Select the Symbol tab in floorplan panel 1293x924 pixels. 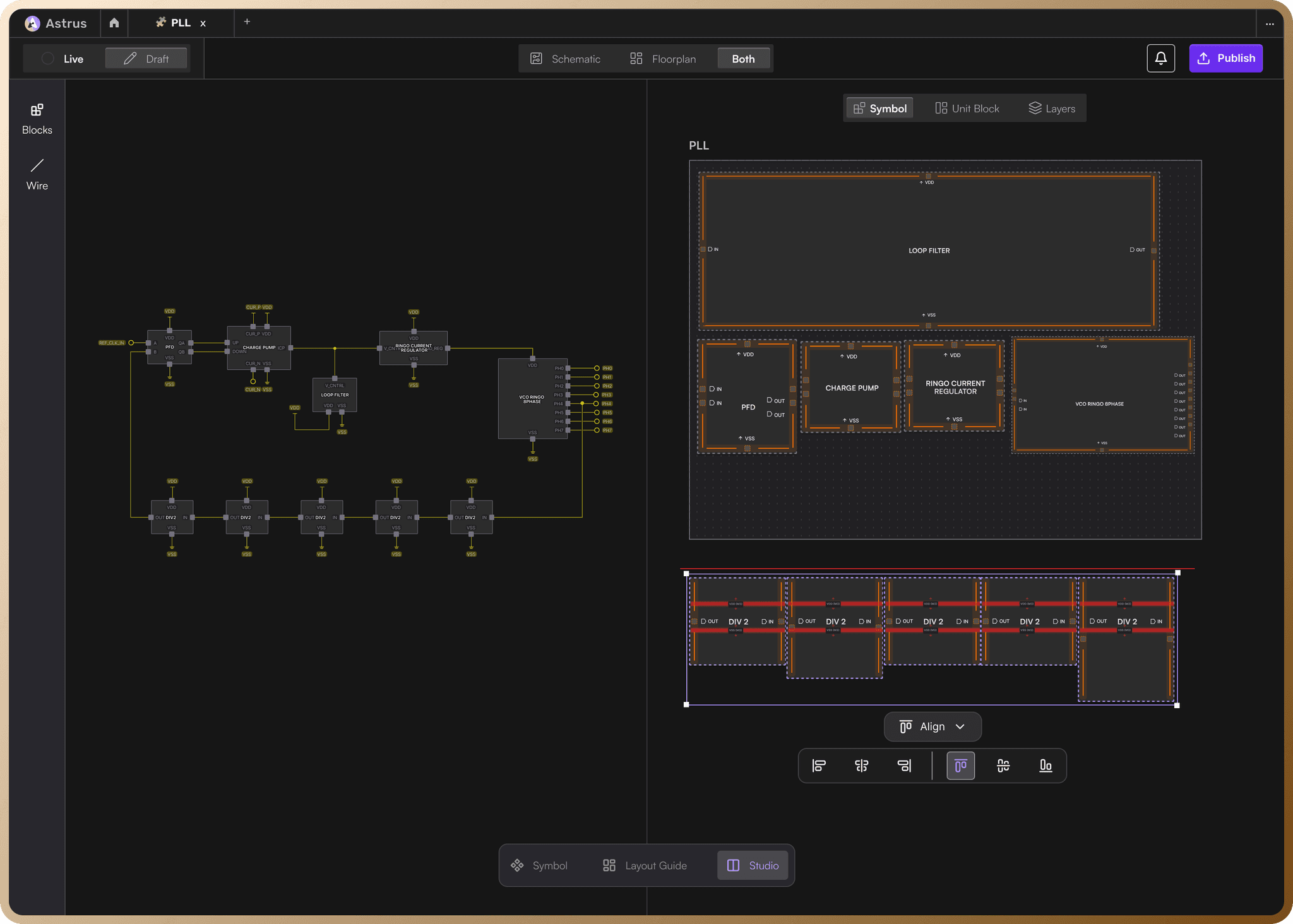(879, 109)
